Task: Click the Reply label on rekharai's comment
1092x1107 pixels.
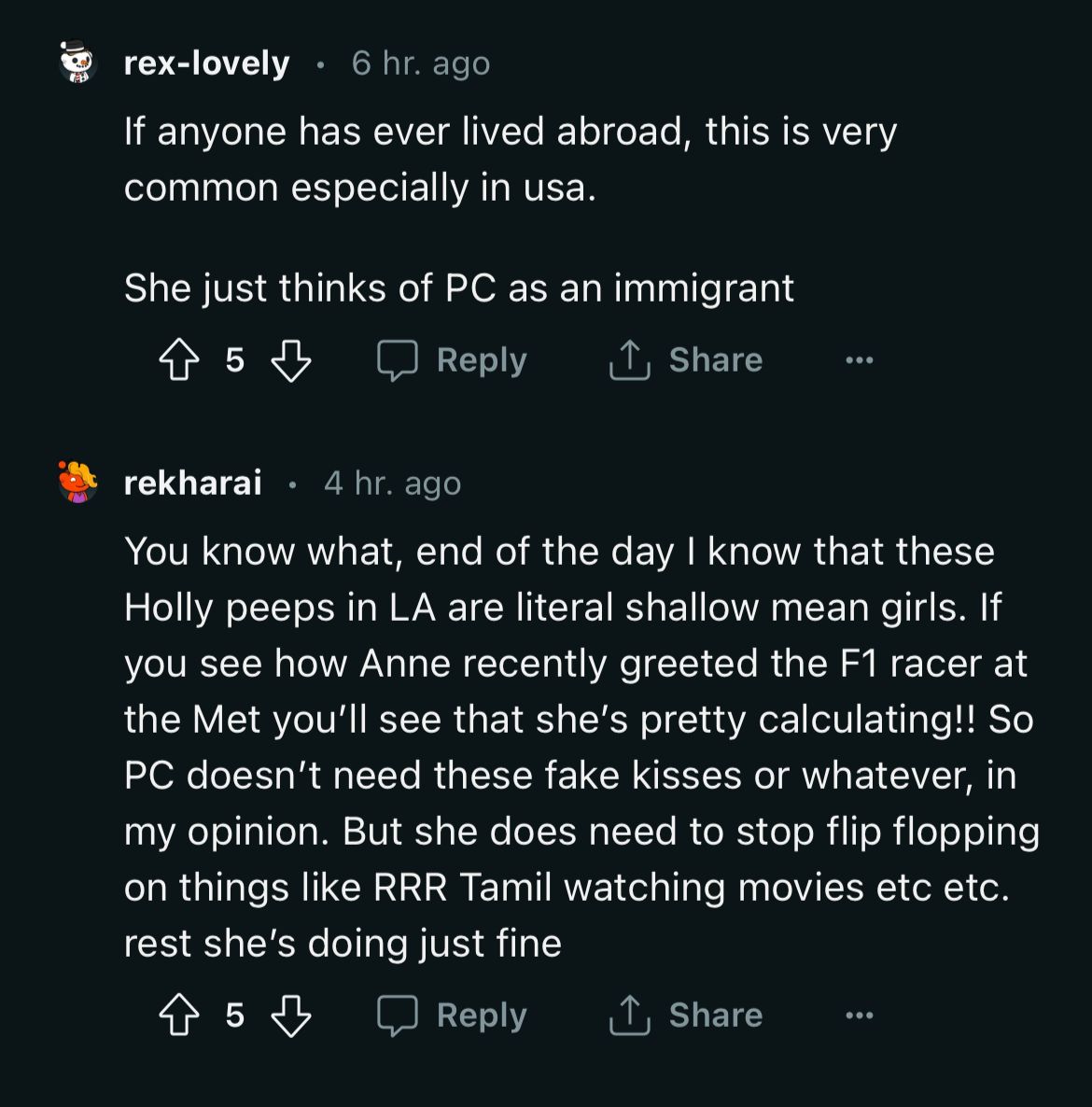Action: coord(482,1016)
